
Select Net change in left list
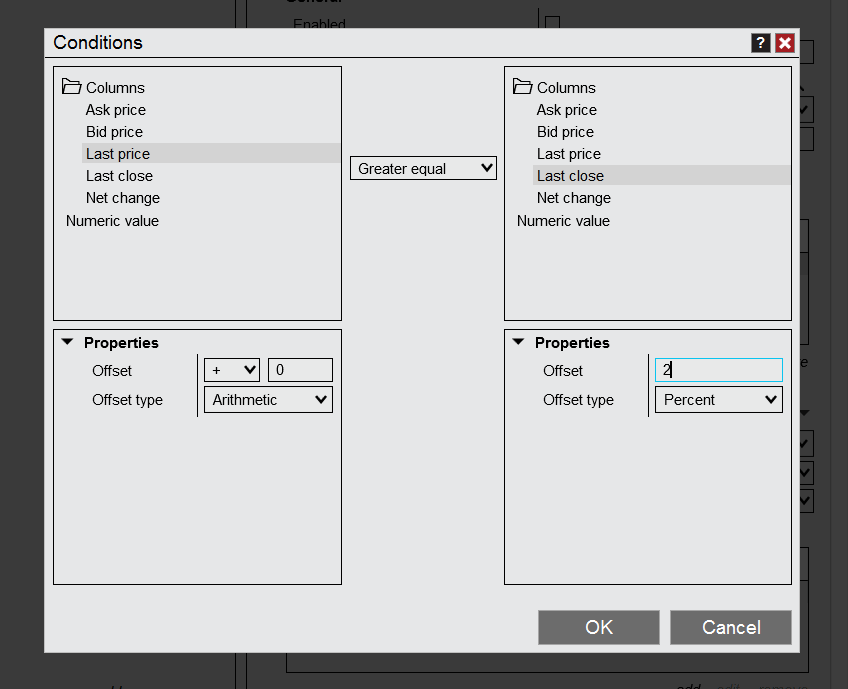coord(123,198)
